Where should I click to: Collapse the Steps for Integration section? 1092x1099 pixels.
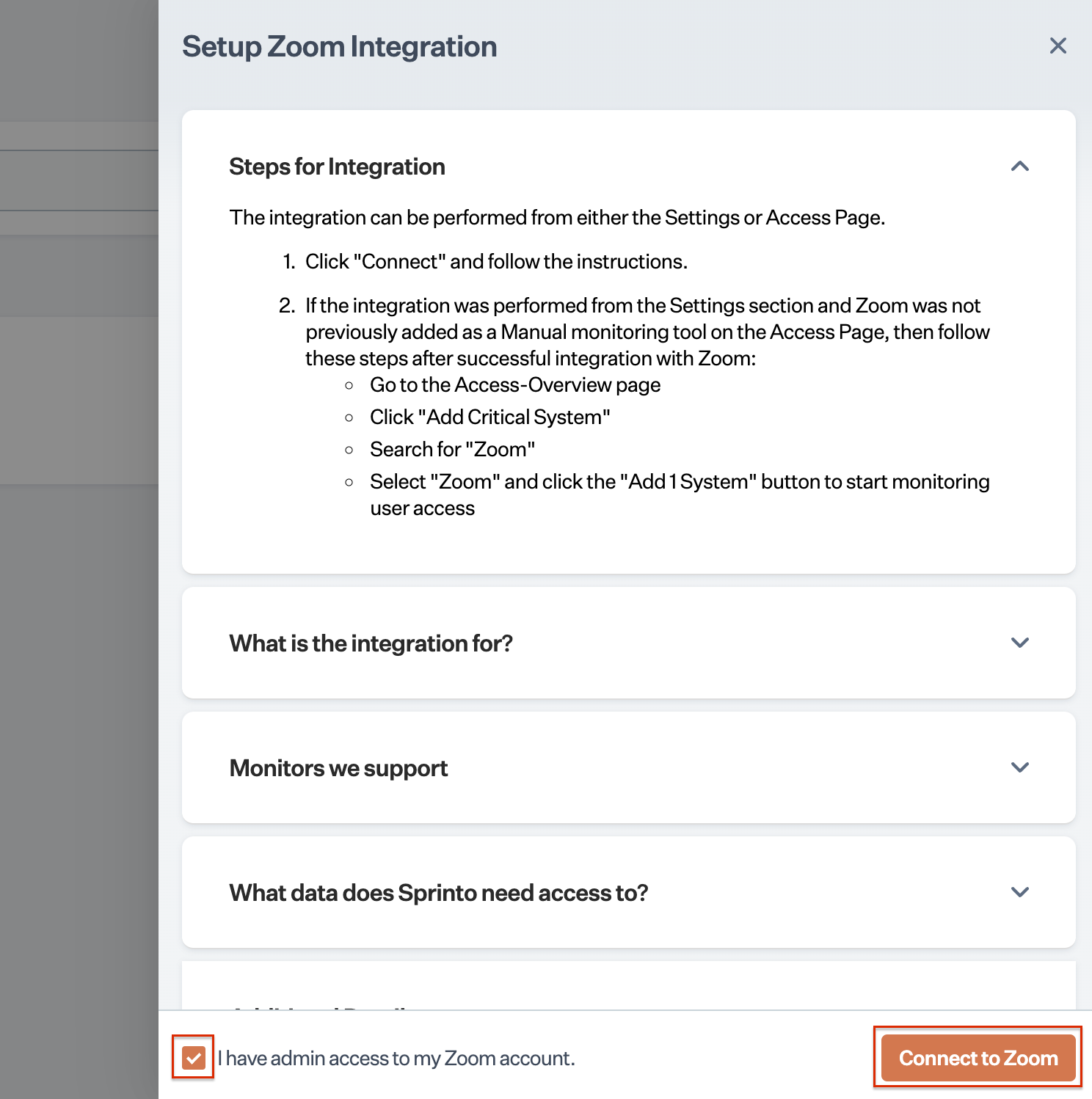[1019, 167]
